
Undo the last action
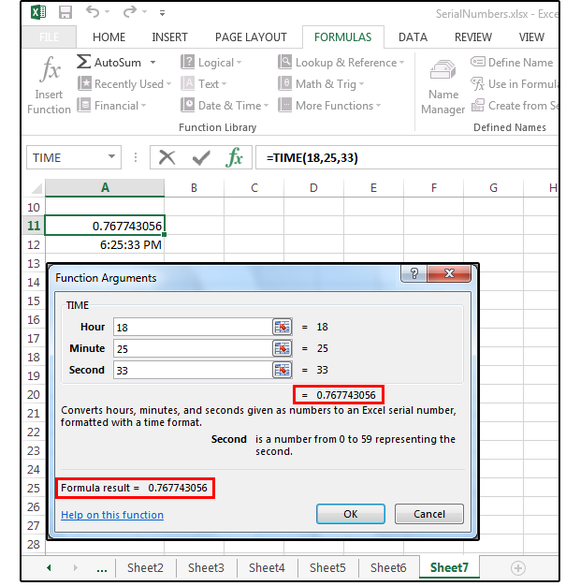coord(92,12)
